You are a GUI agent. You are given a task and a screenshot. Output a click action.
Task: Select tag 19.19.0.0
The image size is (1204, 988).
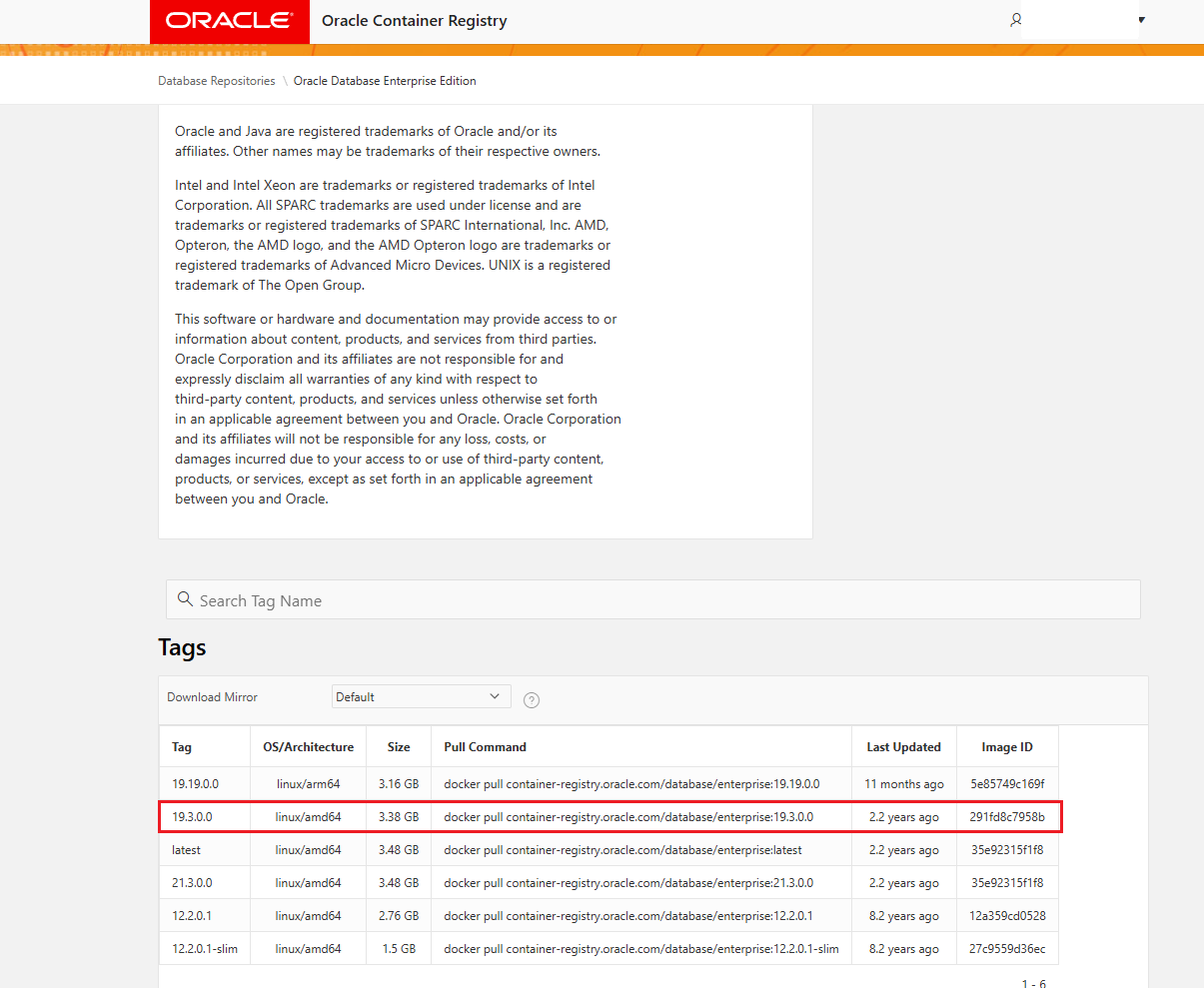195,784
